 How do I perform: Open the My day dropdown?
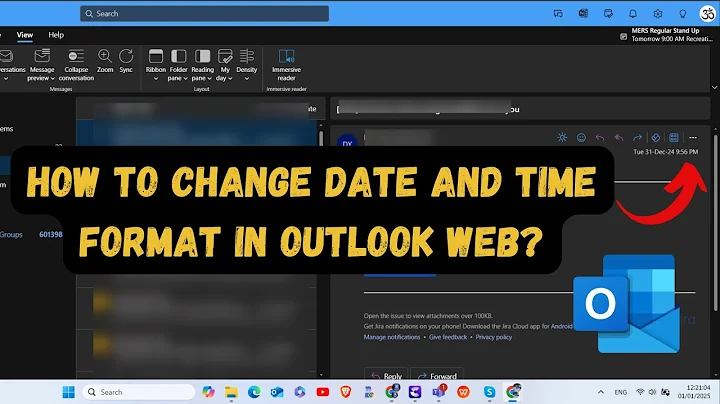225,65
